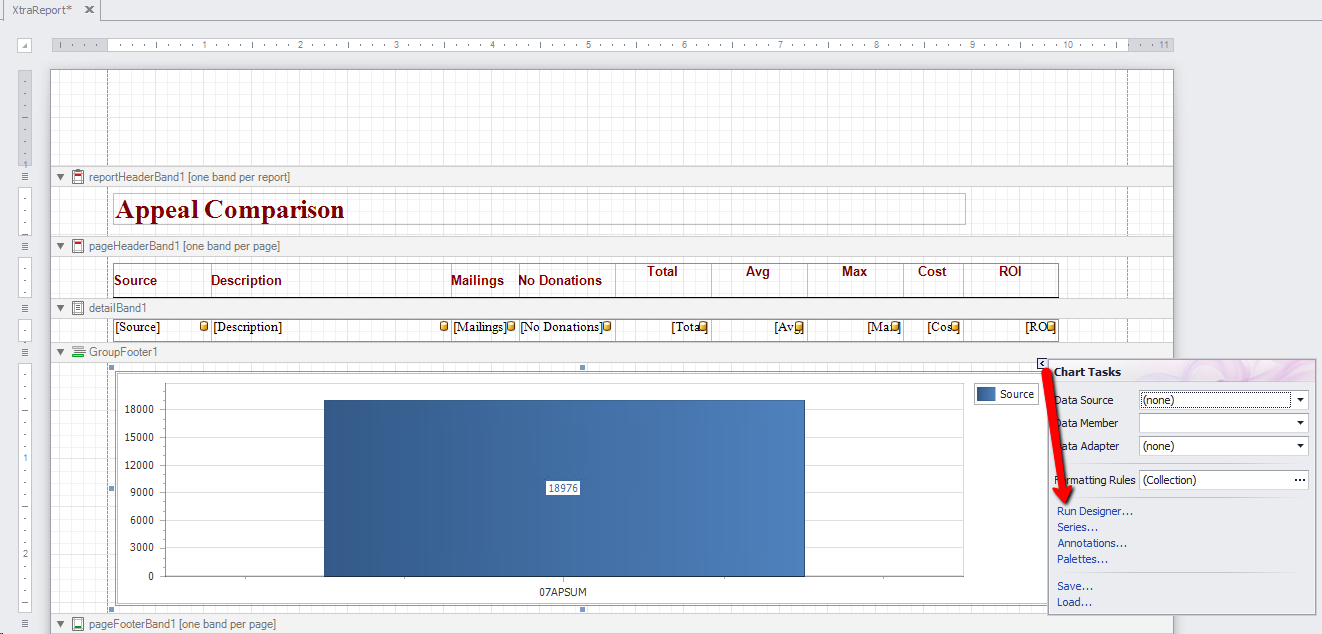This screenshot has height=634, width=1322.
Task: Select the Total column header cell
Action: [x=663, y=280]
